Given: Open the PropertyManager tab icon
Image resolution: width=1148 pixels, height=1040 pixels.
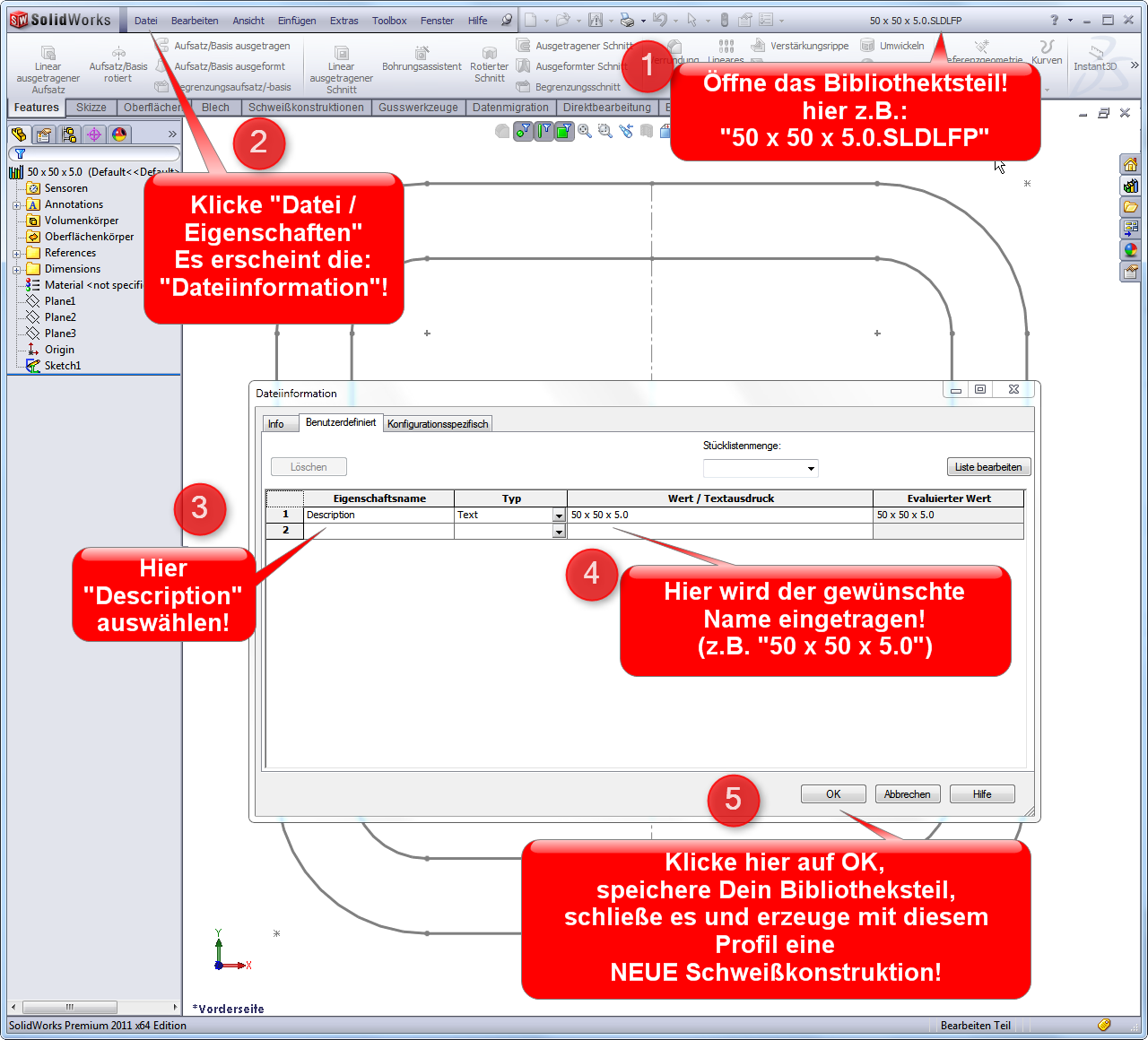Looking at the screenshot, I should pos(44,134).
